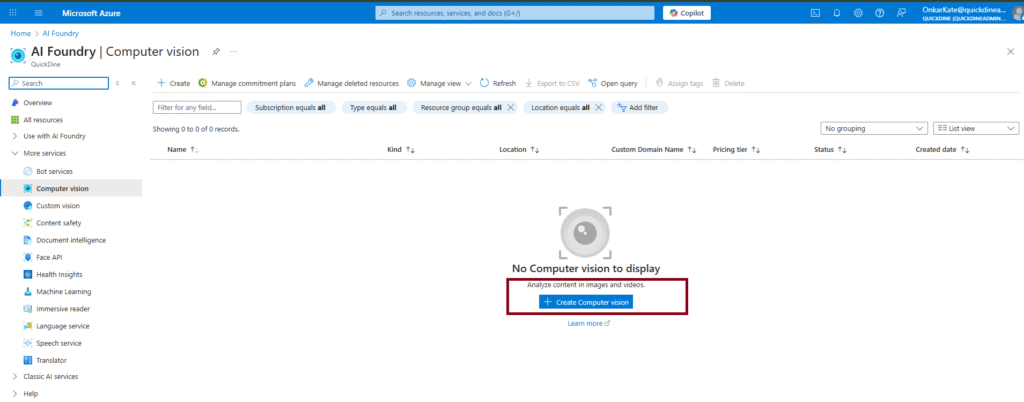This screenshot has height=402, width=1024.
Task: Go to Home breadcrumb link
Action: tap(20, 33)
